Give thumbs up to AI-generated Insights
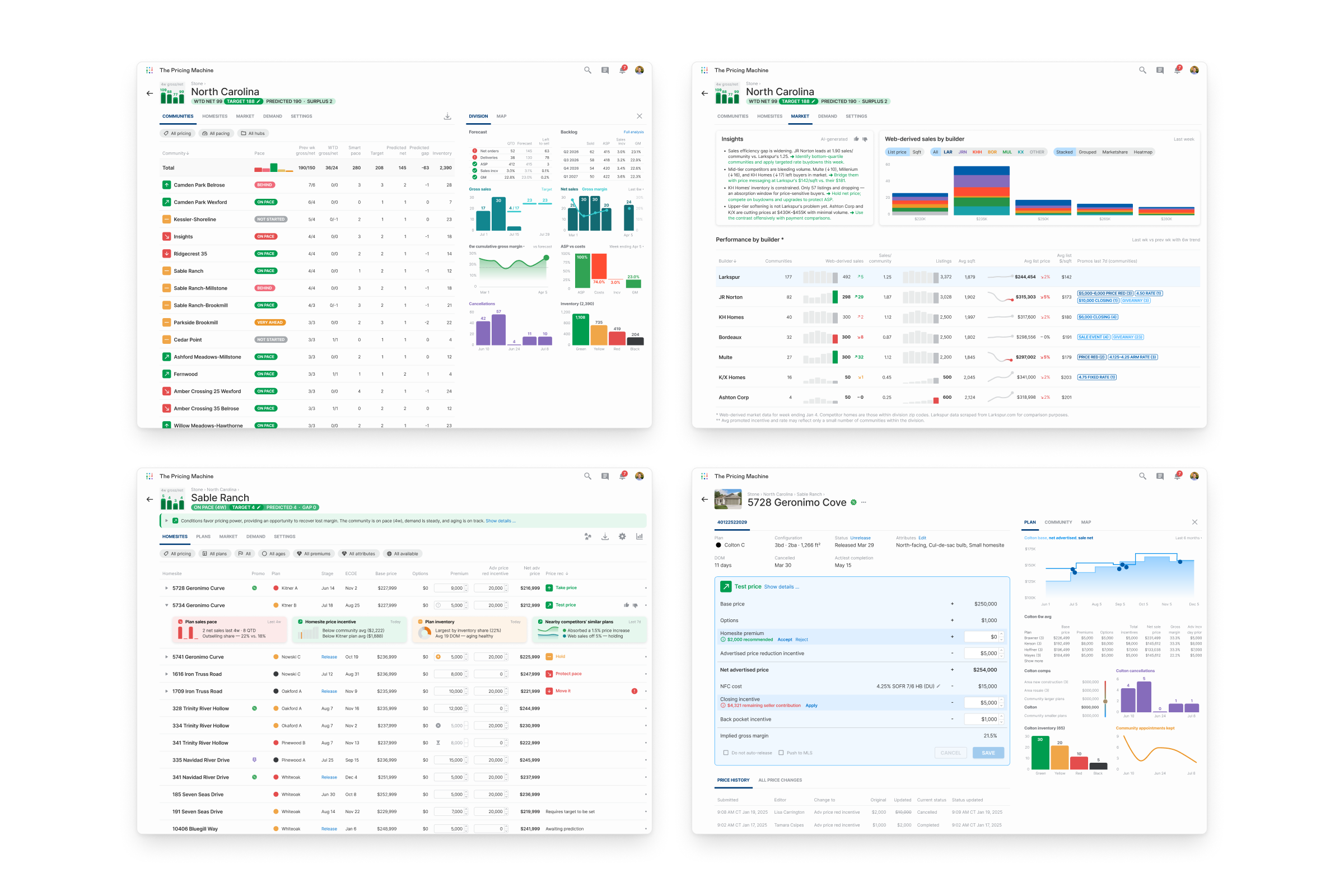Viewport: 1344px width, 896px height. point(856,139)
